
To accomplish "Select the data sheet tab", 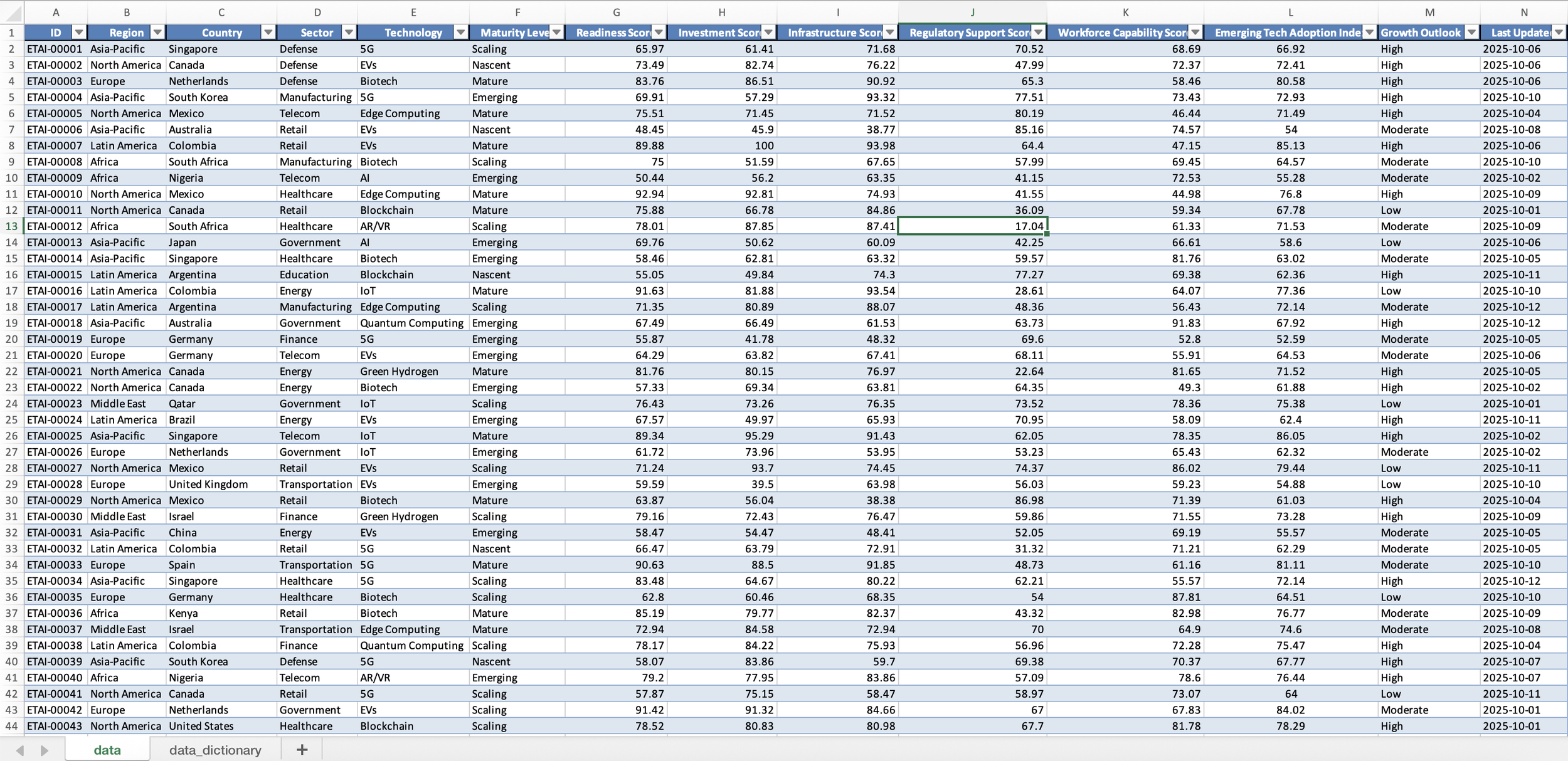I will click(107, 750).
